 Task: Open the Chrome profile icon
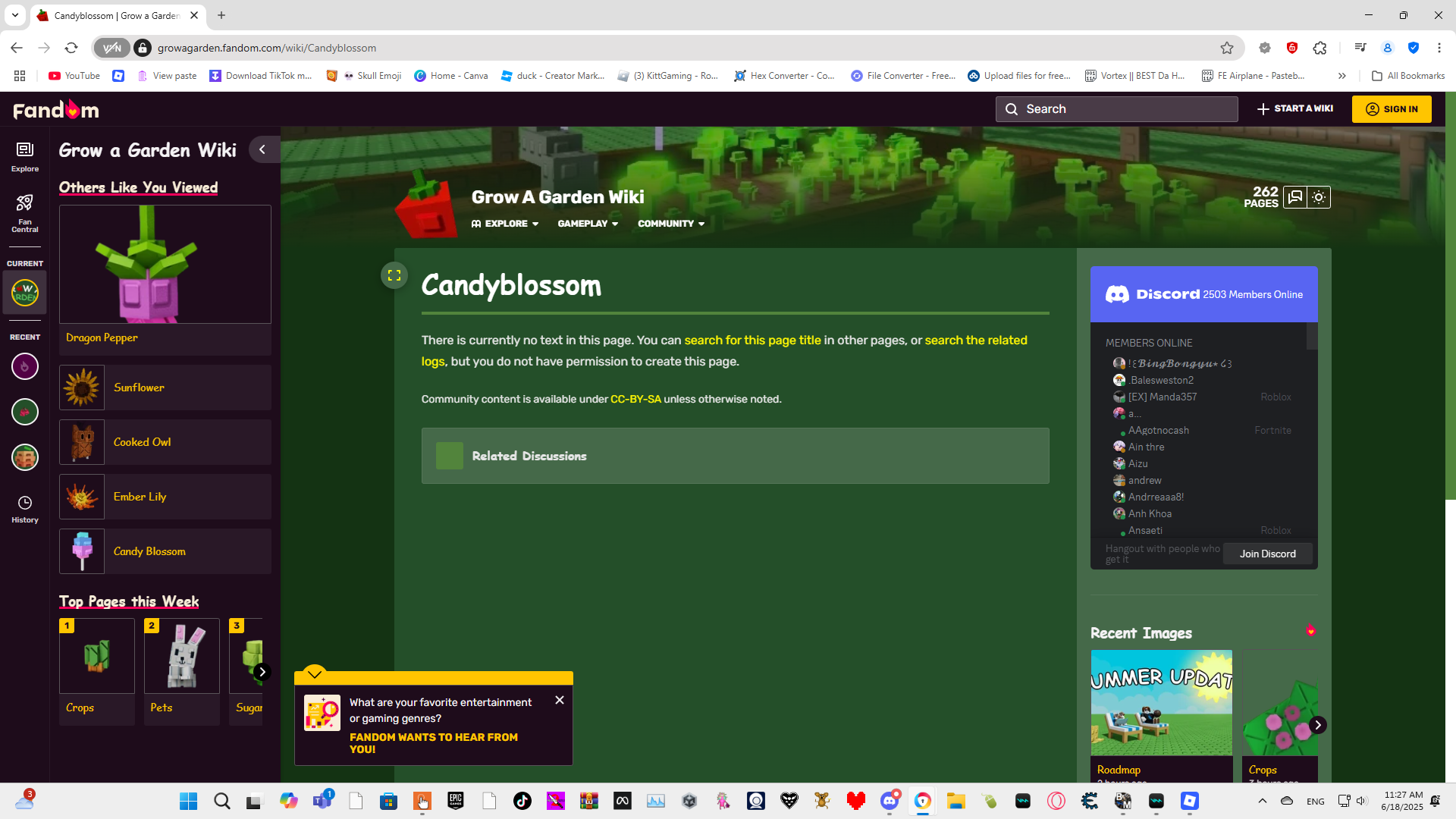click(1388, 48)
